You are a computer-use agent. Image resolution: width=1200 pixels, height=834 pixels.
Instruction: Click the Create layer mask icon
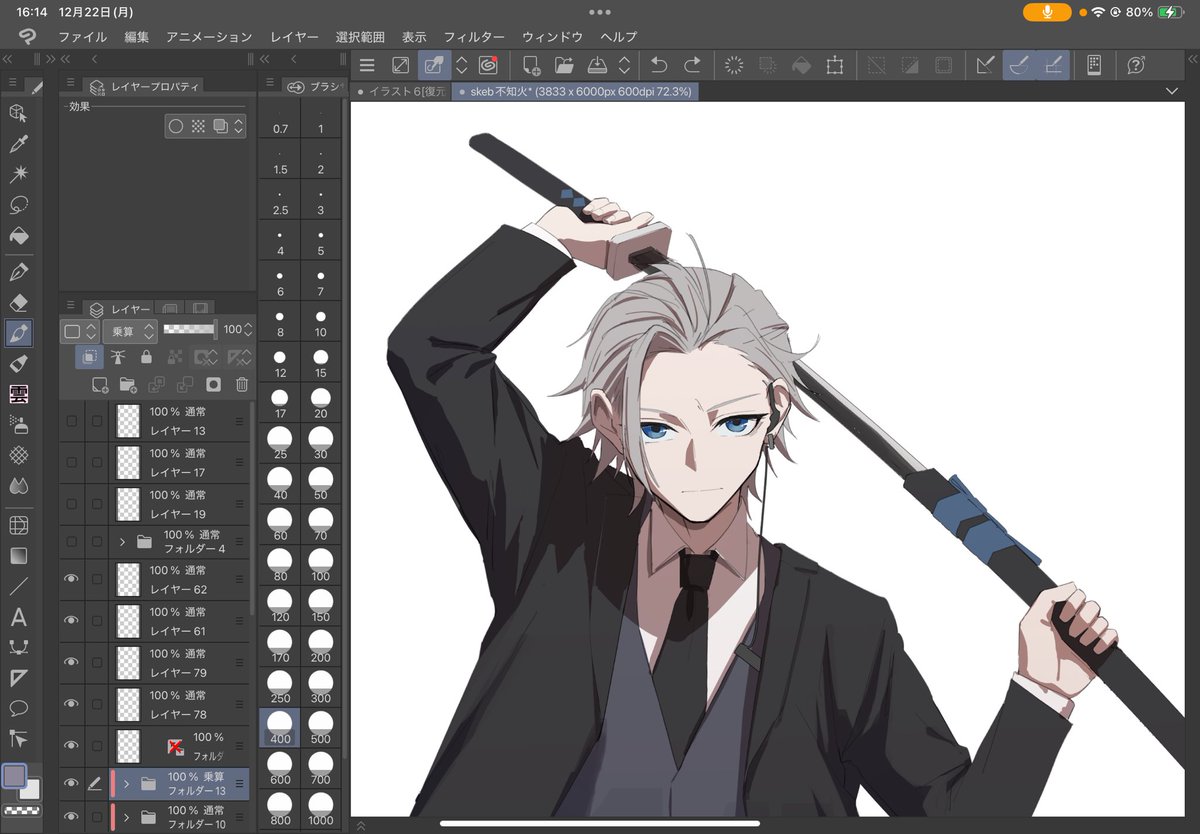213,384
